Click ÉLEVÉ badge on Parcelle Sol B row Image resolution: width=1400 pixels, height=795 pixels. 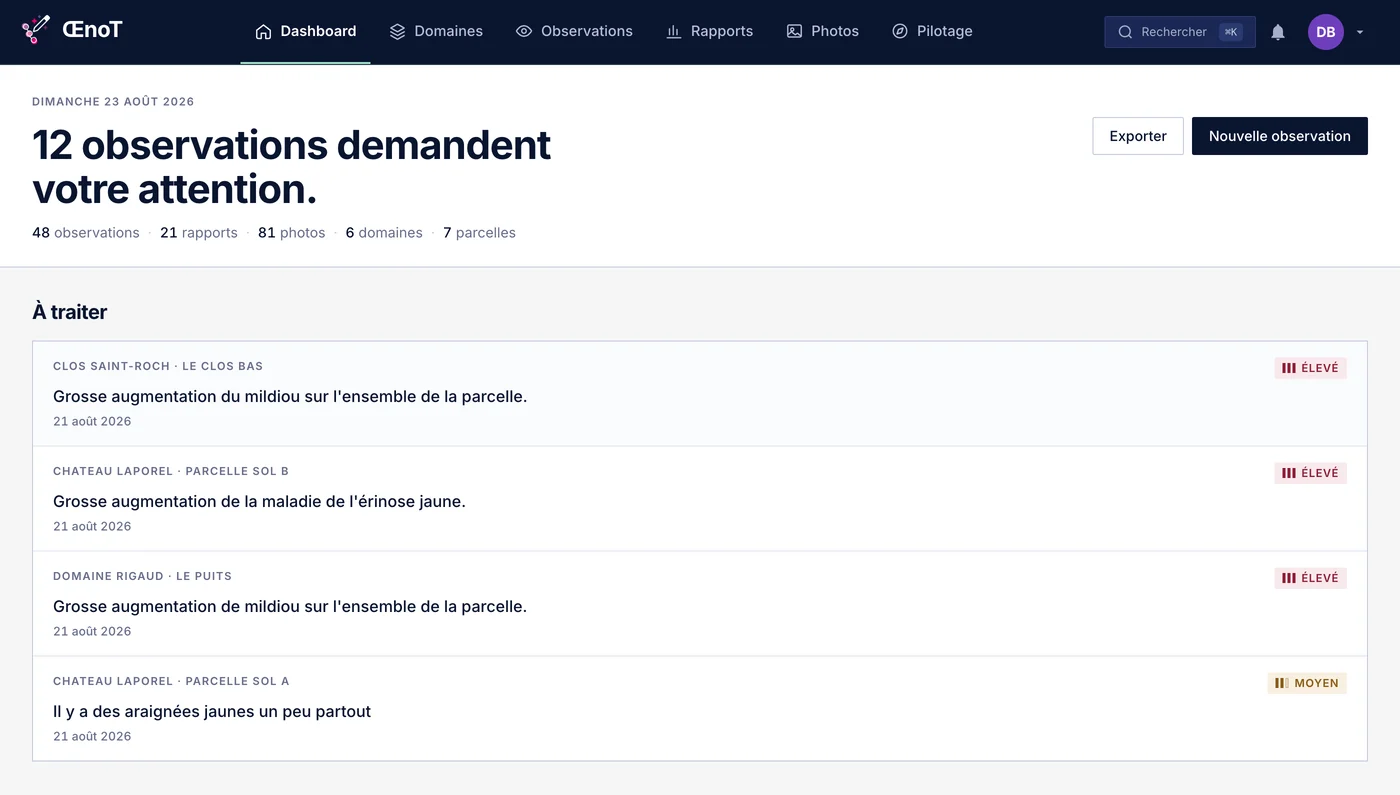(1310, 473)
